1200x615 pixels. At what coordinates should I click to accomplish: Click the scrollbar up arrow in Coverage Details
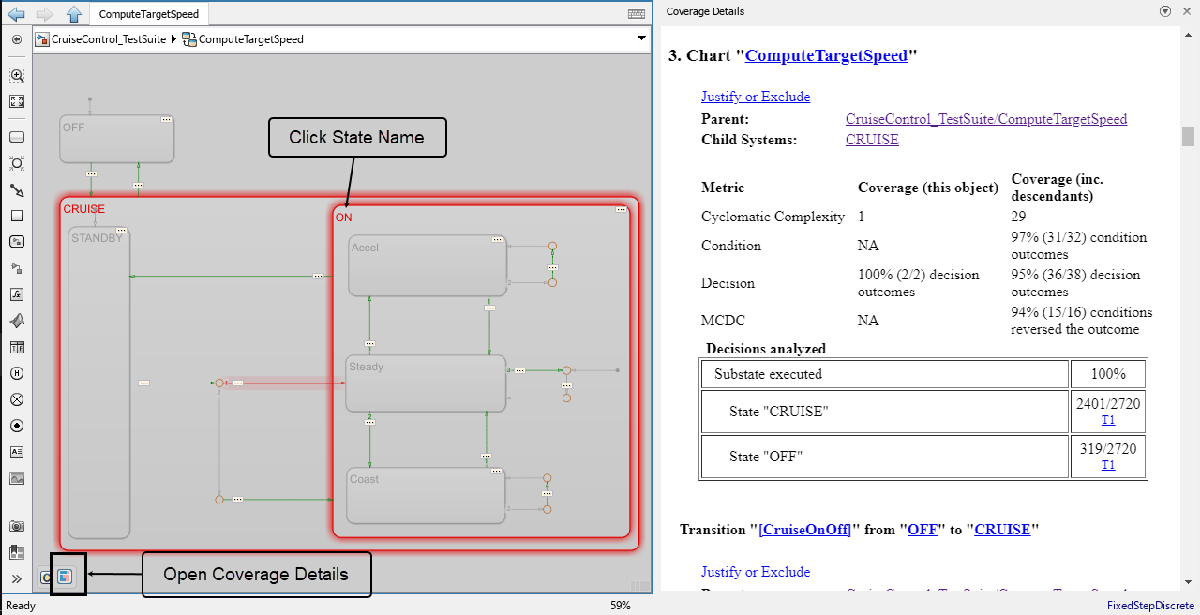coord(1188,34)
